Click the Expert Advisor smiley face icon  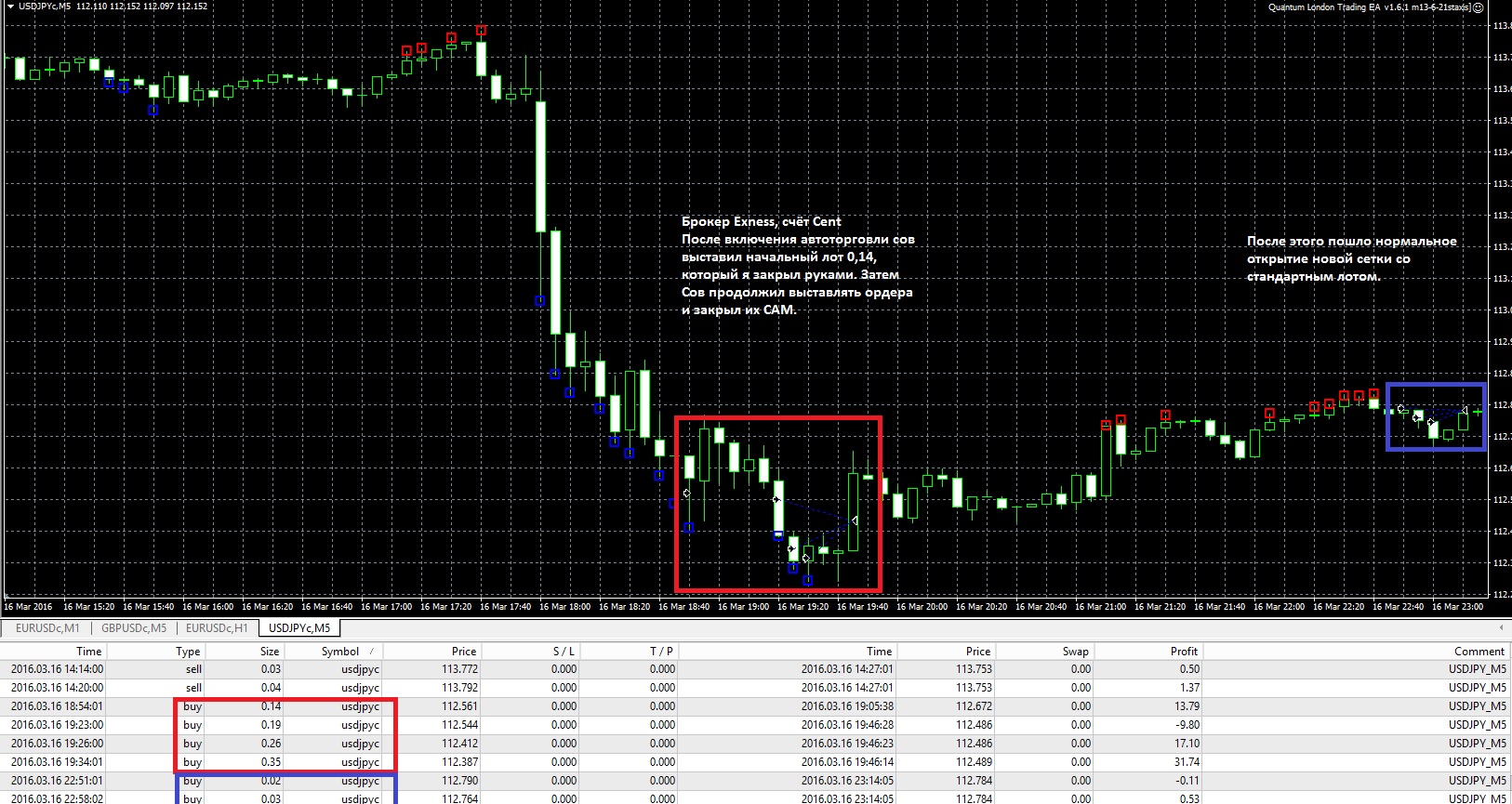[1478, 7]
